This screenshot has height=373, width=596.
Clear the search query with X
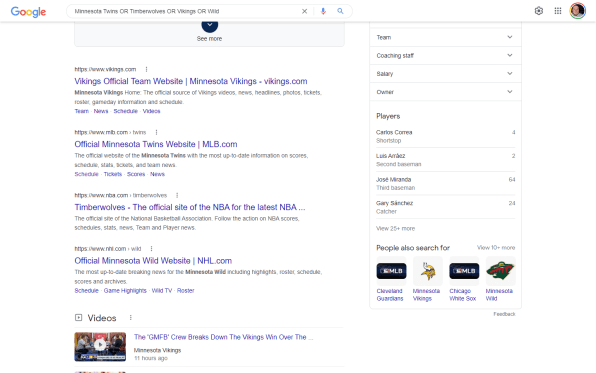click(304, 11)
